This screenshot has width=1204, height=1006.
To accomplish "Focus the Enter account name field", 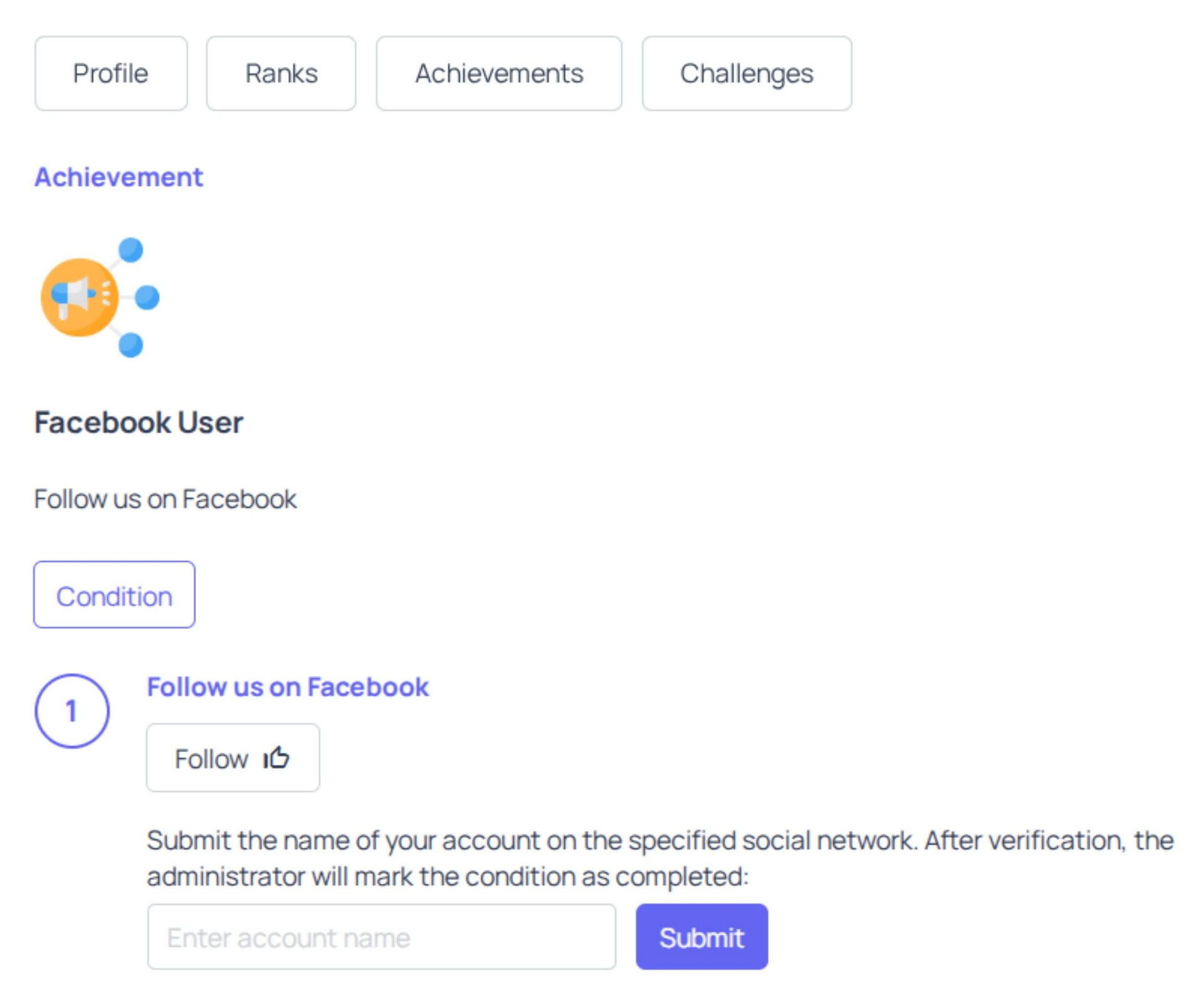I will pos(381,937).
